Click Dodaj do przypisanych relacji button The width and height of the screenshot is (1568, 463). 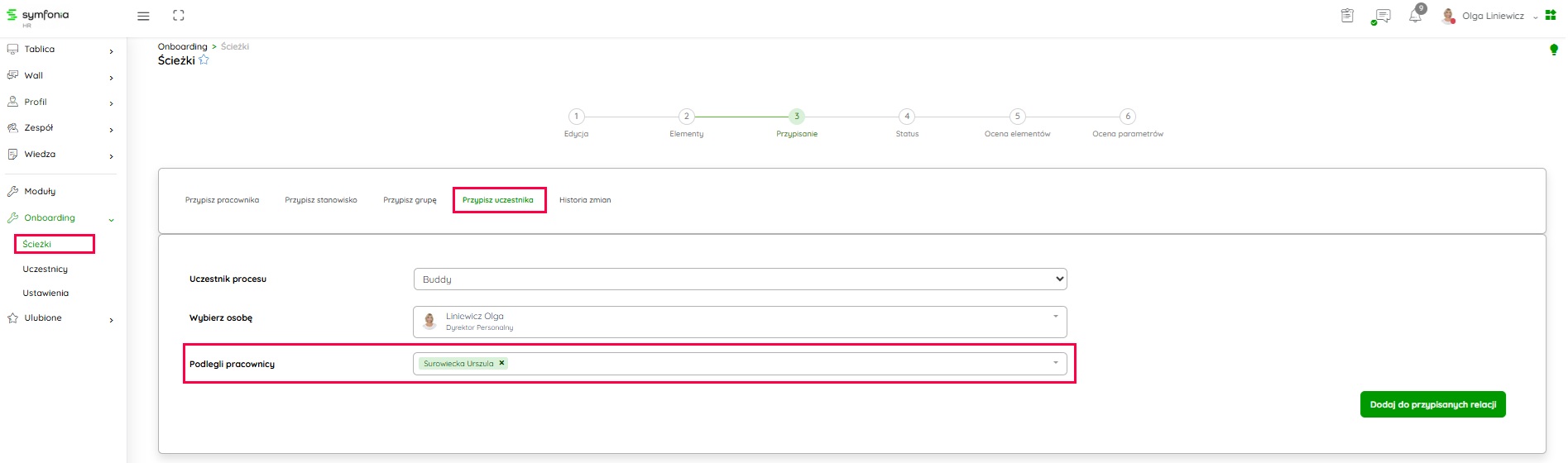[x=1432, y=404]
